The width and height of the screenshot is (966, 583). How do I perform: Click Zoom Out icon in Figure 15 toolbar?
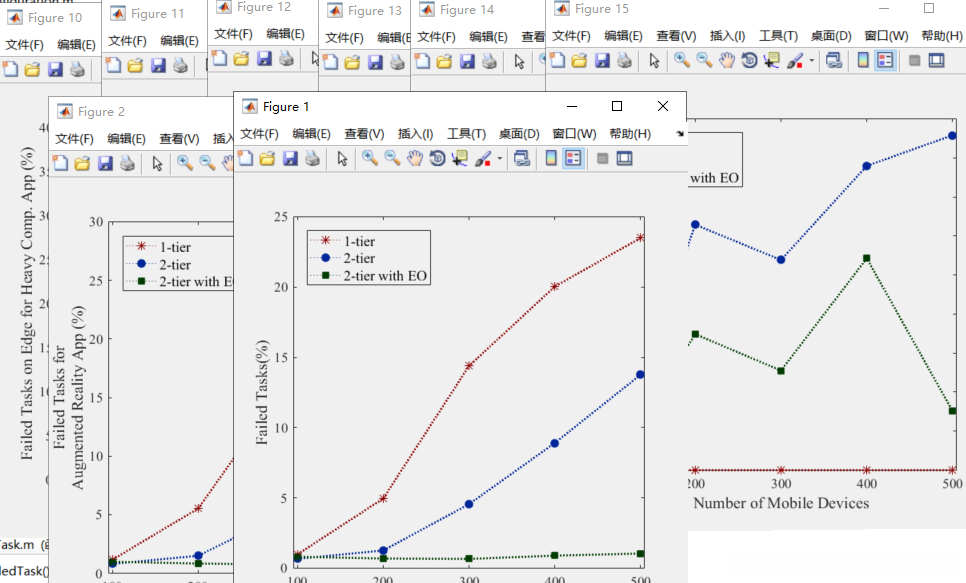click(x=704, y=60)
